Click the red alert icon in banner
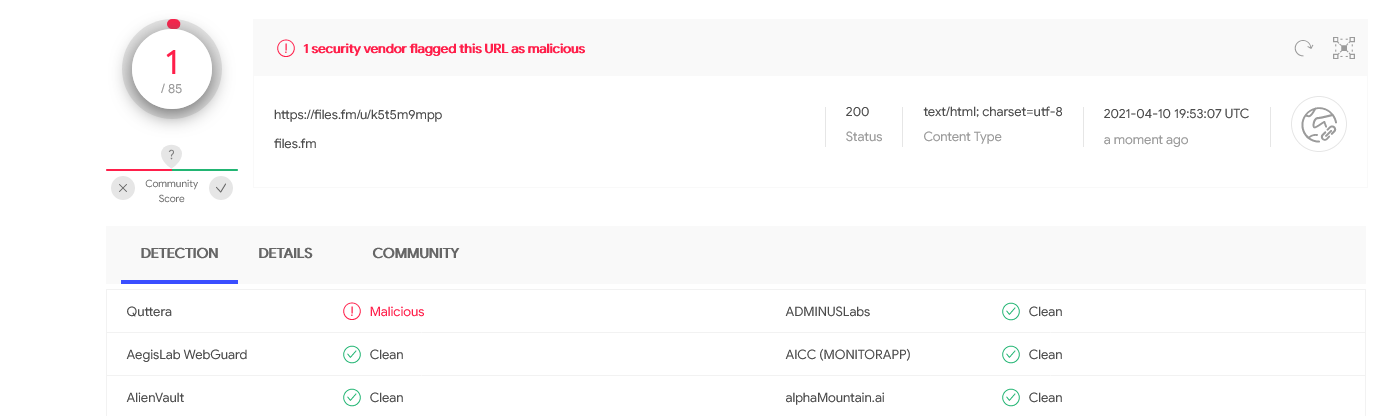 [x=286, y=48]
